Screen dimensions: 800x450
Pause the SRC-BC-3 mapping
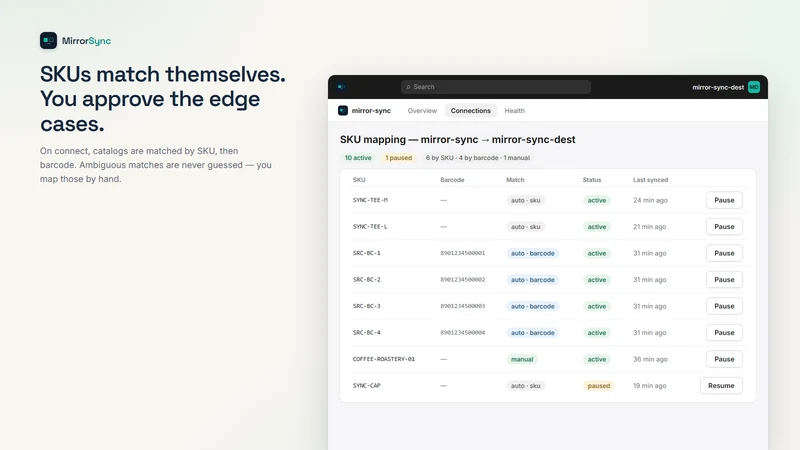pos(724,307)
